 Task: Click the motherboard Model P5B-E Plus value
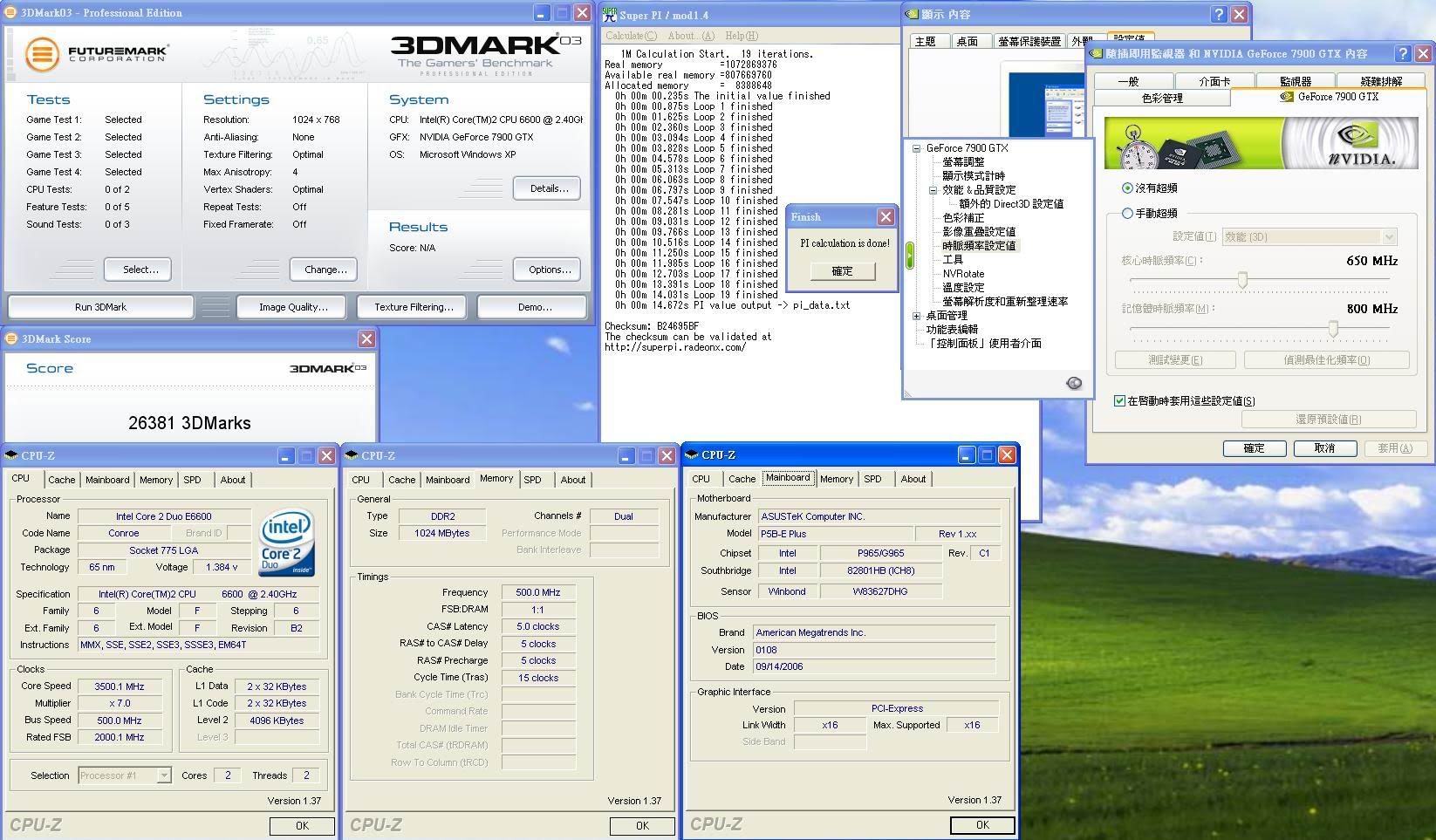pos(835,534)
